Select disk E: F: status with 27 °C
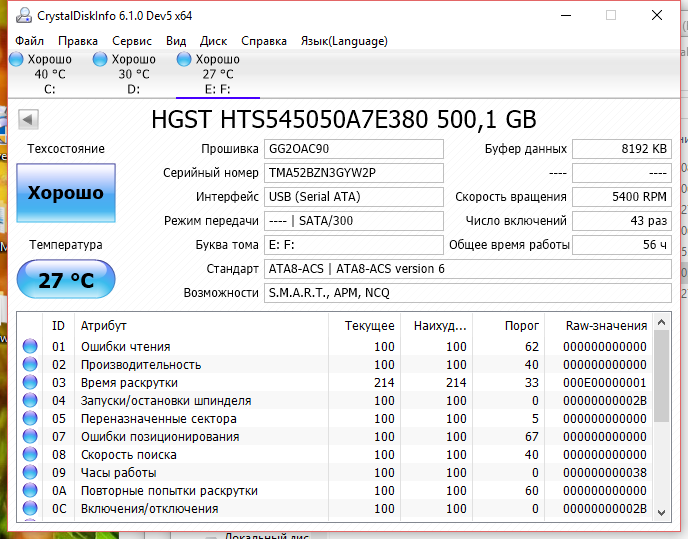The height and width of the screenshot is (539, 688). [218, 74]
